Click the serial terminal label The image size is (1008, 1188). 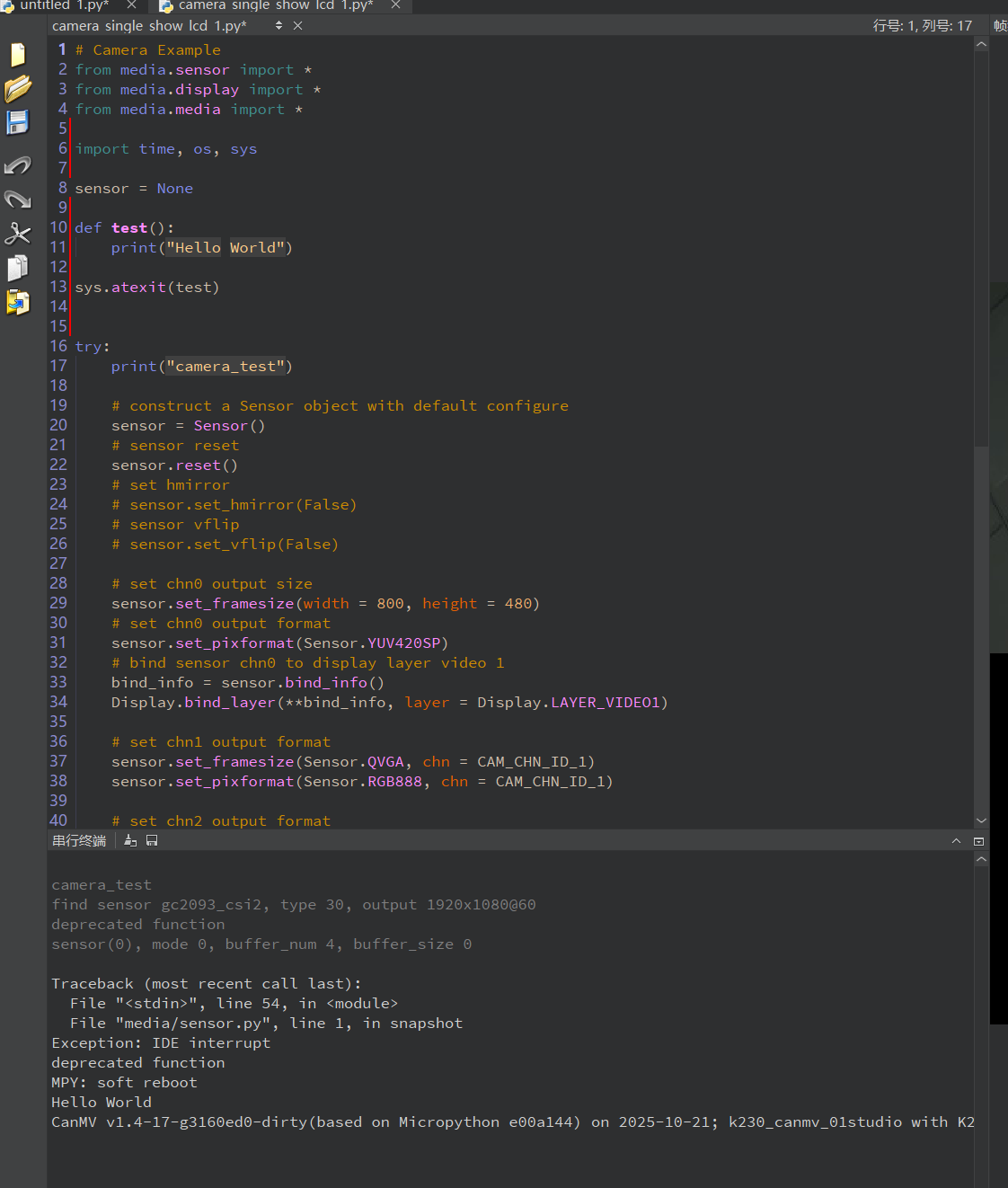pyautogui.click(x=79, y=841)
